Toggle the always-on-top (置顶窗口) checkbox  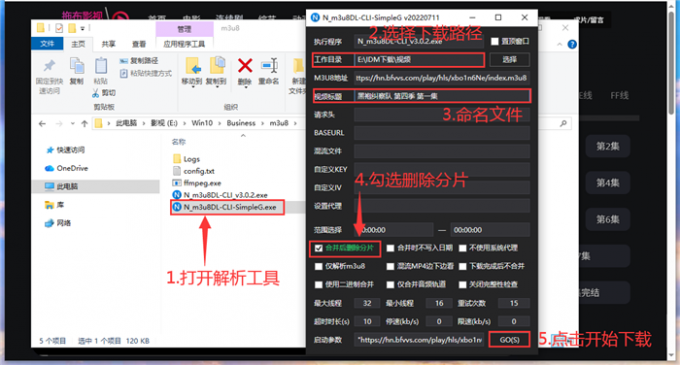(494, 42)
